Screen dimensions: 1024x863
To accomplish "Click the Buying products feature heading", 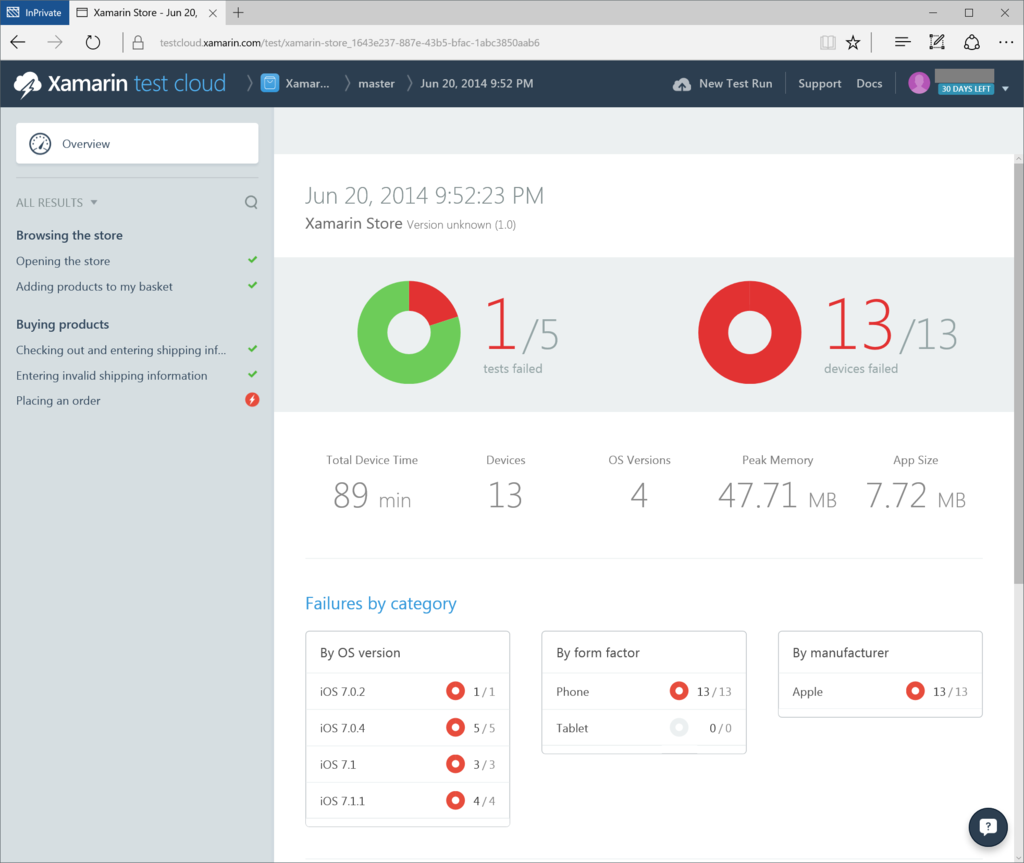I will point(63,324).
